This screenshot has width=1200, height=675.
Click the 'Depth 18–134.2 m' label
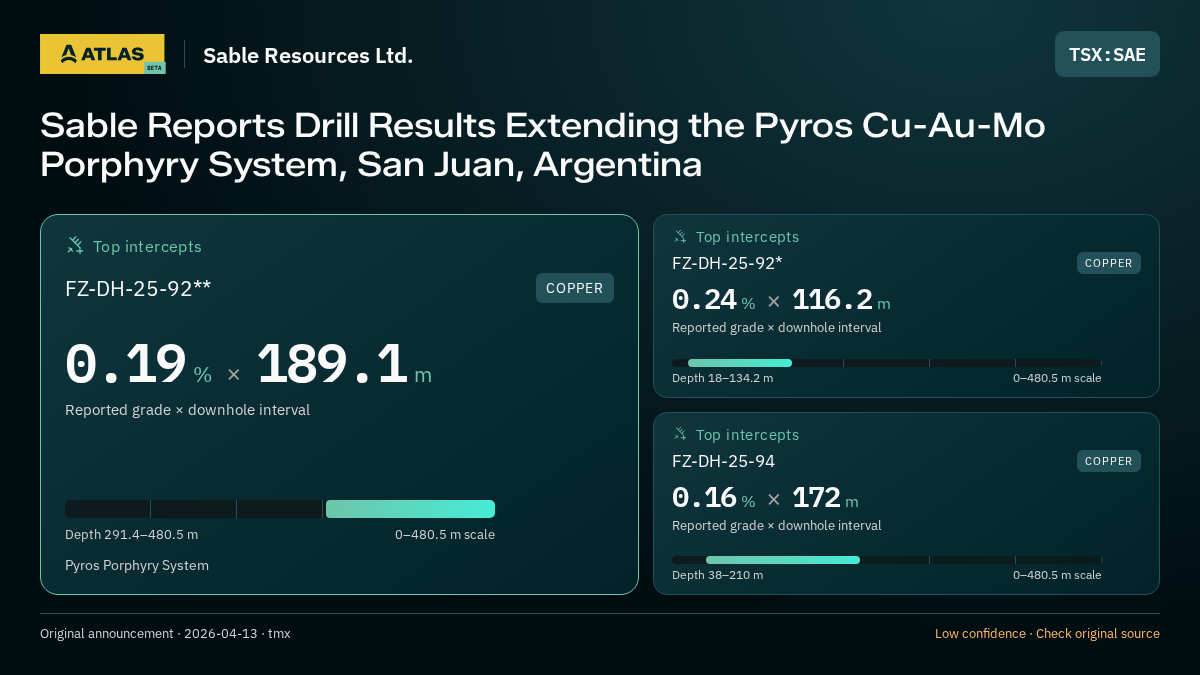[722, 378]
